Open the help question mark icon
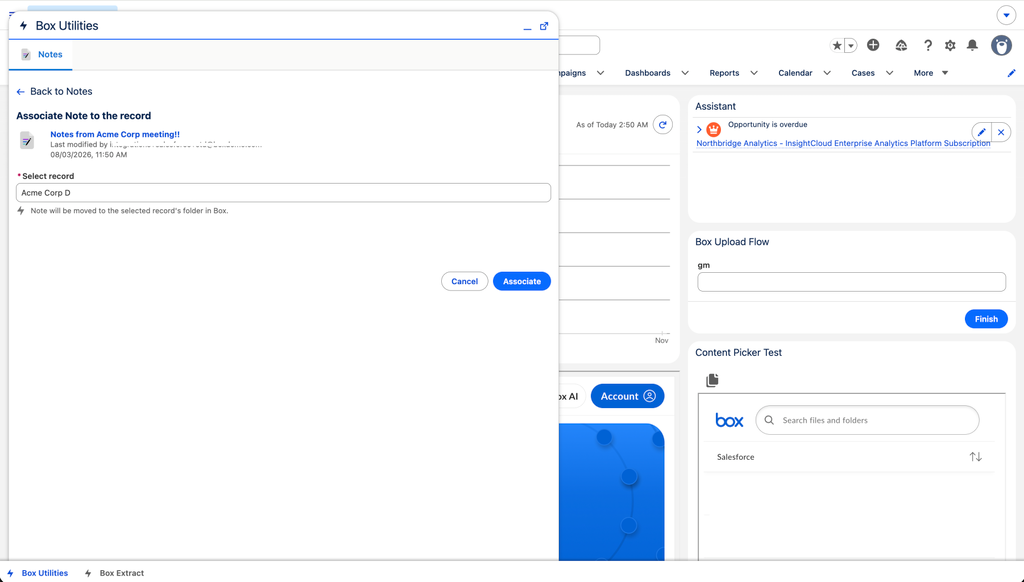Image resolution: width=1024 pixels, height=582 pixels. click(x=927, y=45)
